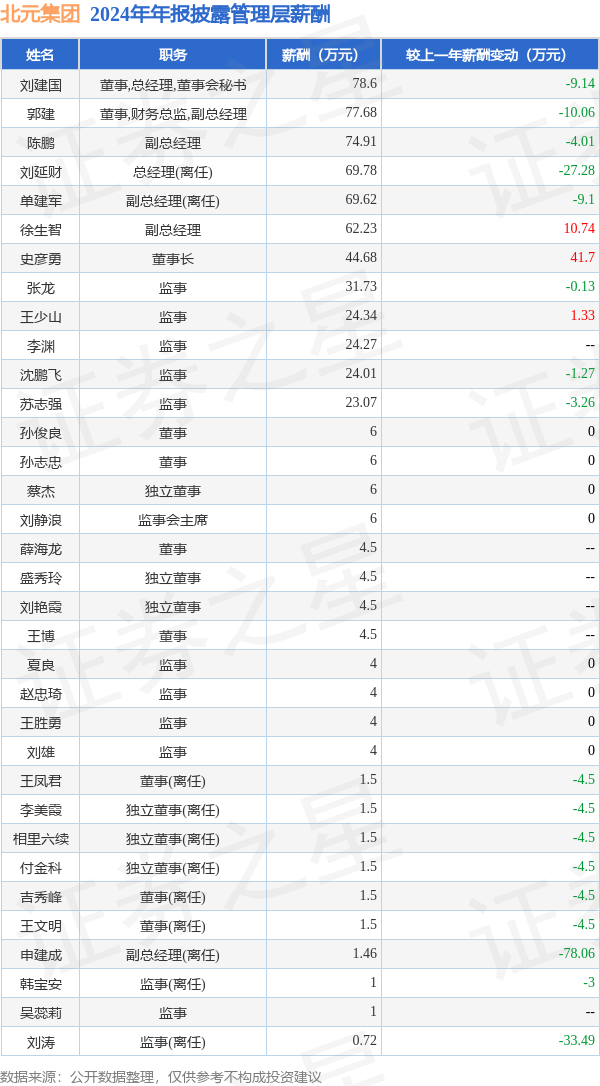600x1086 pixels.
Task: Select the name 郭建
Action: click(40, 114)
